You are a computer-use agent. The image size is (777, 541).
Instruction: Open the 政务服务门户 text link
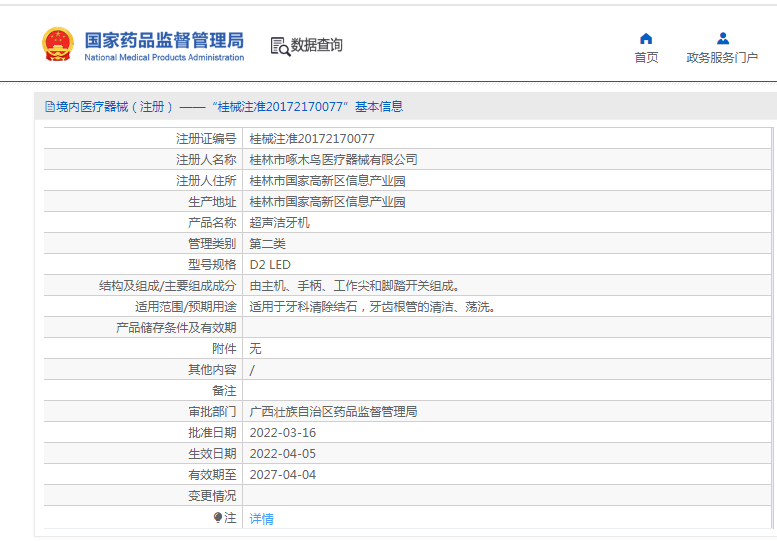click(x=722, y=58)
